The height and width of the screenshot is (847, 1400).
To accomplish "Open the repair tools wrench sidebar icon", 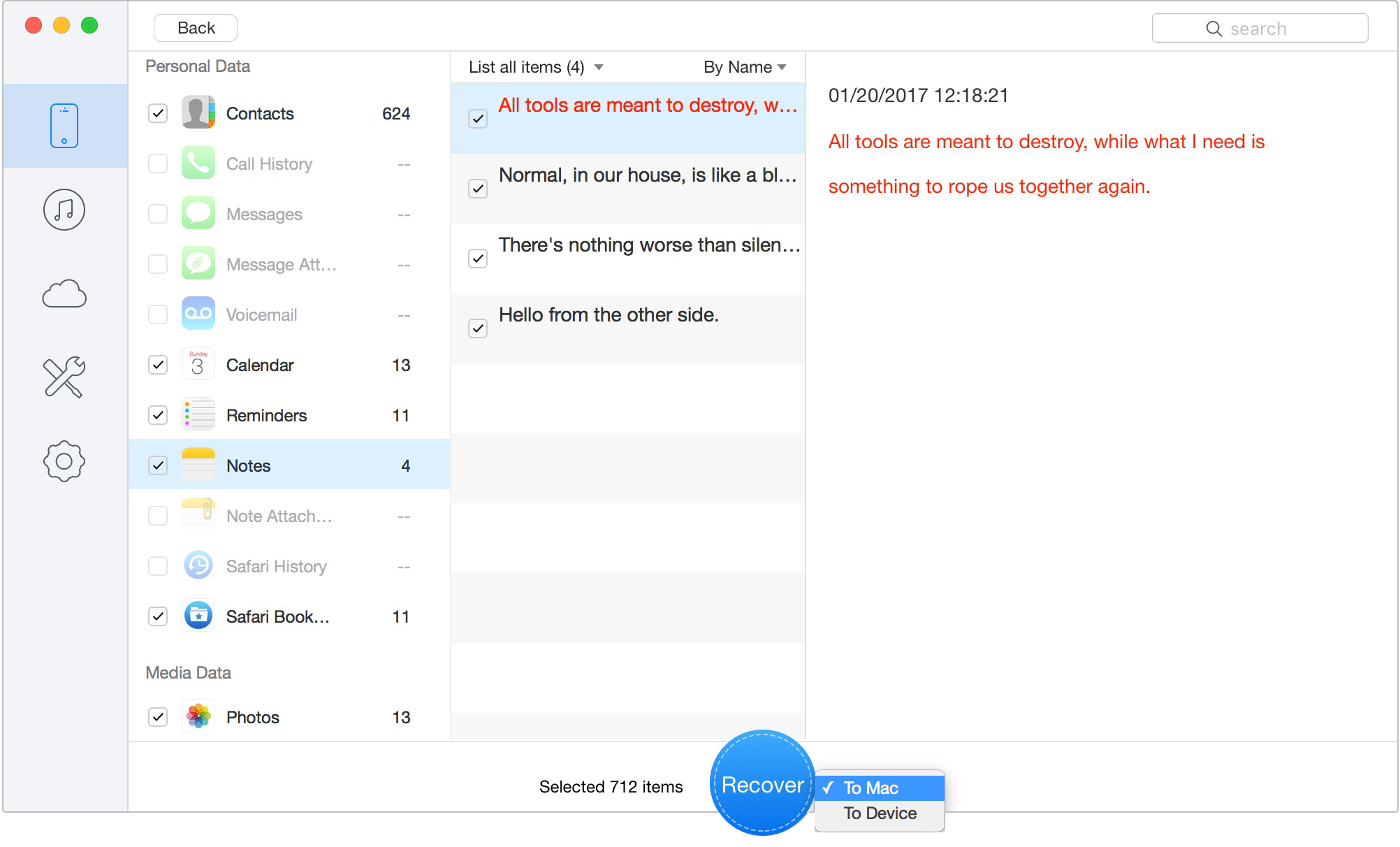I will point(64,377).
